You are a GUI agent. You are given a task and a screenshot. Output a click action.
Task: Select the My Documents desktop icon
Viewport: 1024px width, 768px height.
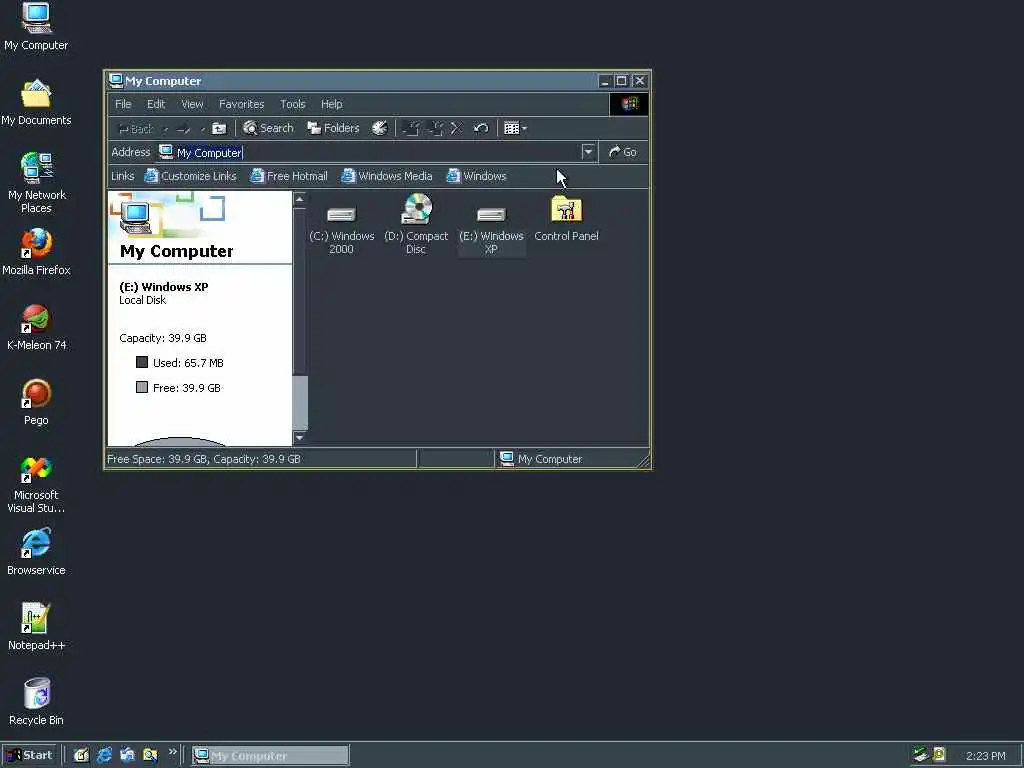pos(36,103)
